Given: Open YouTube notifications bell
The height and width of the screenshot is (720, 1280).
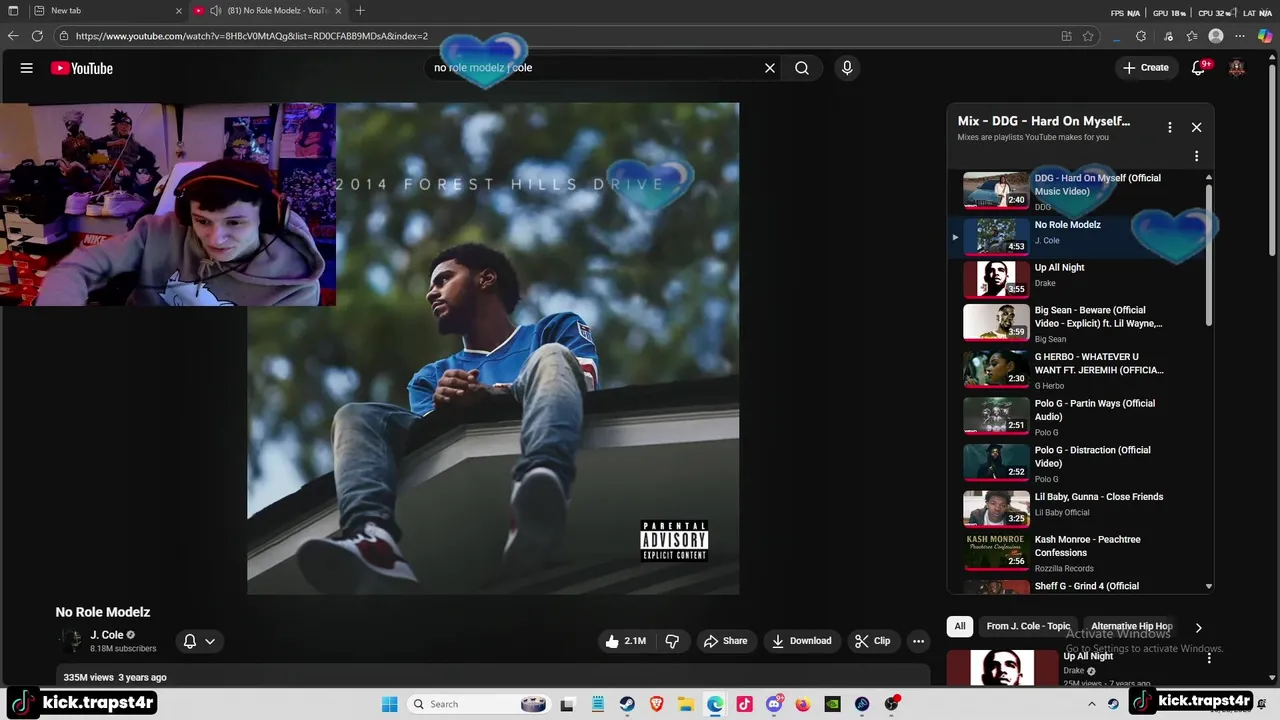Looking at the screenshot, I should point(1198,68).
